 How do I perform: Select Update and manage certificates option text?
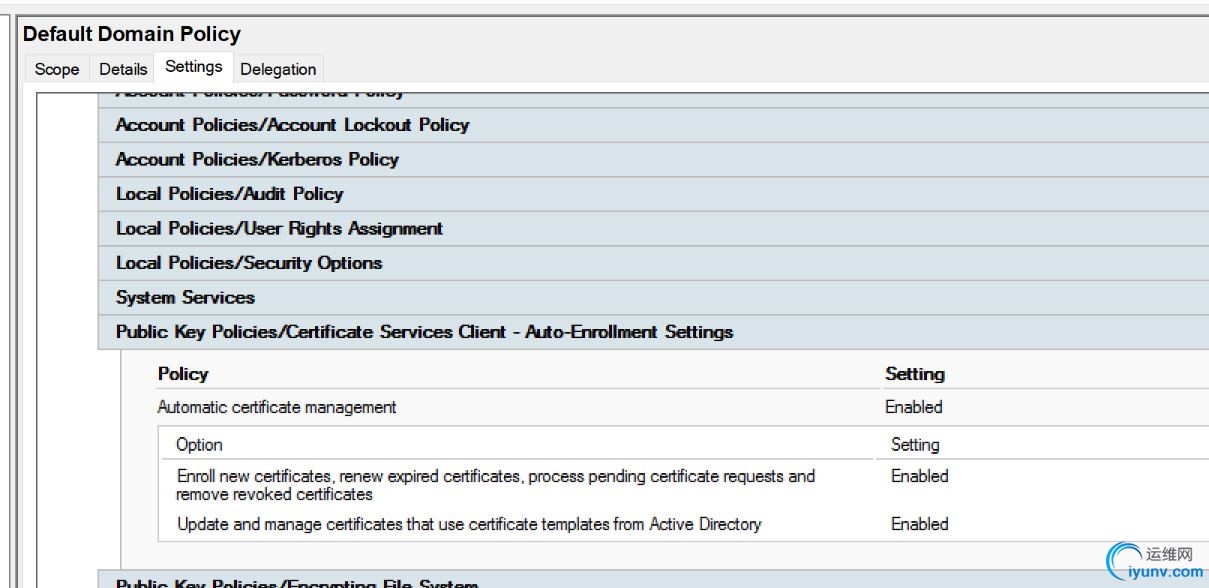tap(469, 524)
